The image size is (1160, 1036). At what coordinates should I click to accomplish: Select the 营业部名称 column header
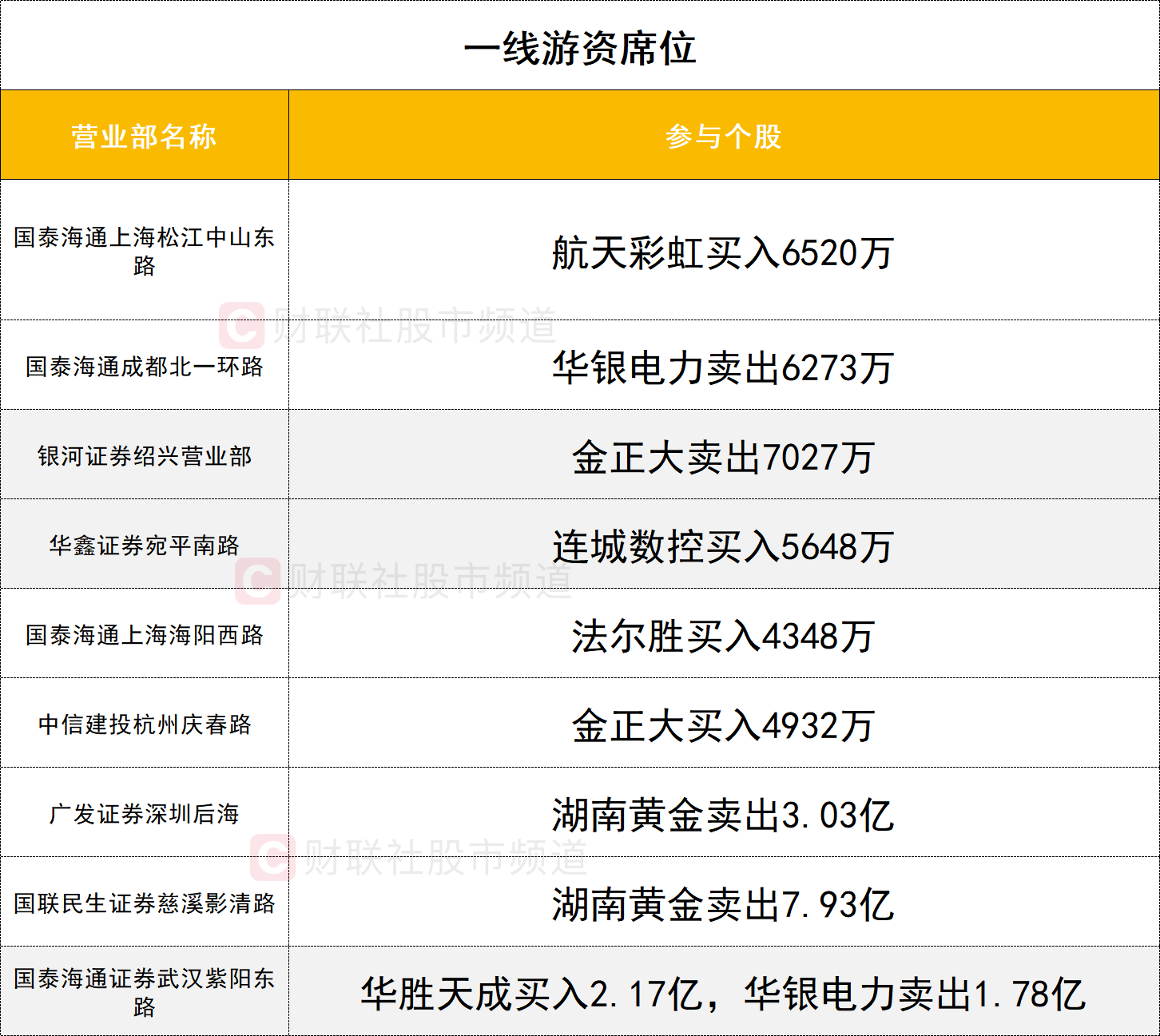(145, 136)
